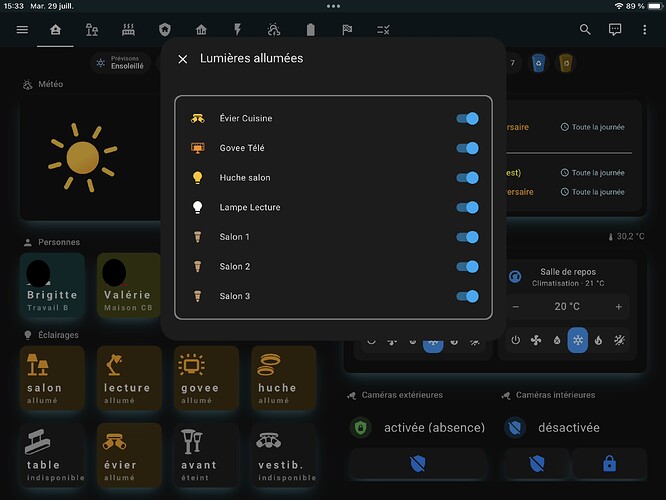Switch to the lightning energy tab
Screen dimensions: 666x500
(x=237, y=30)
